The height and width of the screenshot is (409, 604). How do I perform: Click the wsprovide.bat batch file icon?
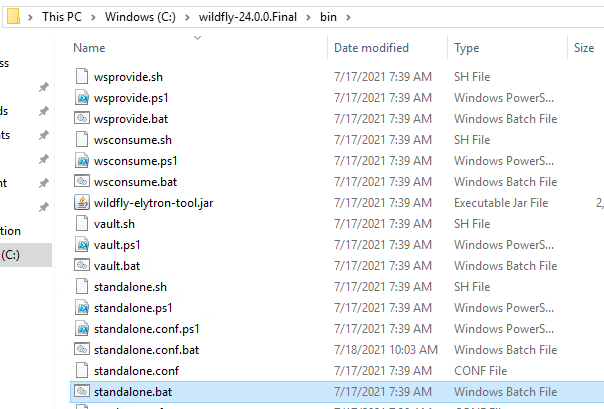click(82, 118)
